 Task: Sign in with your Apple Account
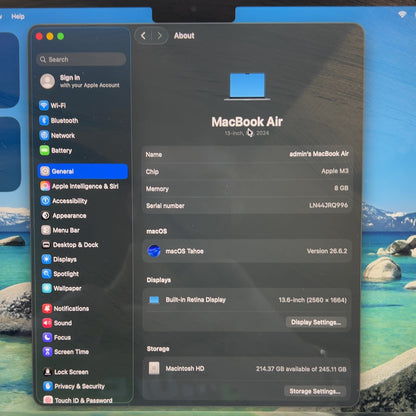[x=80, y=81]
